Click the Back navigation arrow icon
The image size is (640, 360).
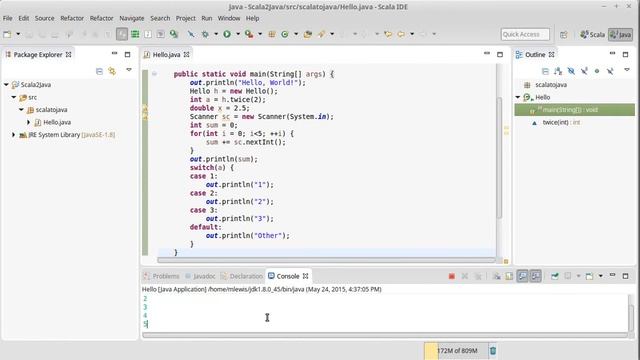point(401,34)
